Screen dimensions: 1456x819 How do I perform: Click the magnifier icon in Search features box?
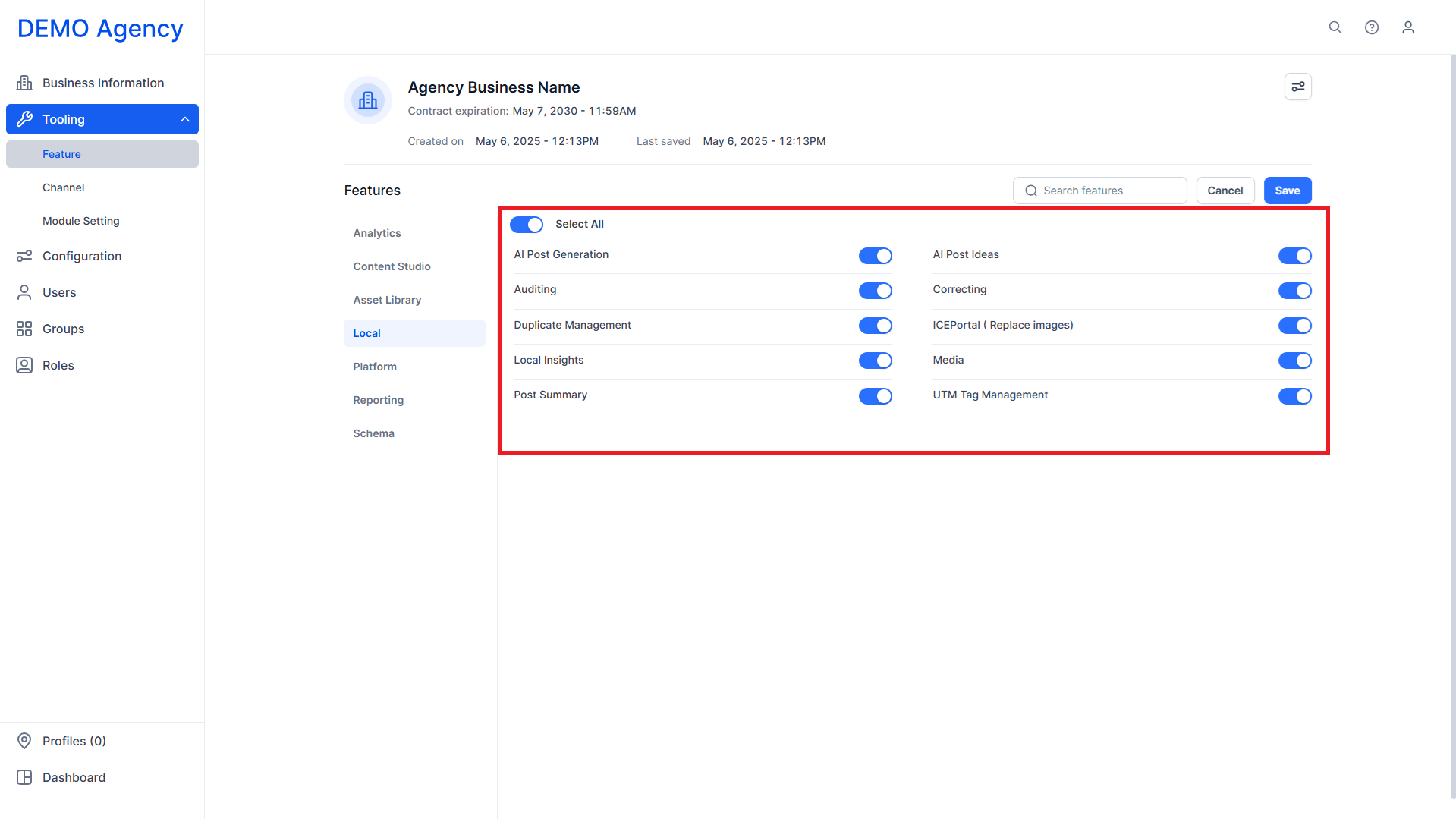(1031, 191)
